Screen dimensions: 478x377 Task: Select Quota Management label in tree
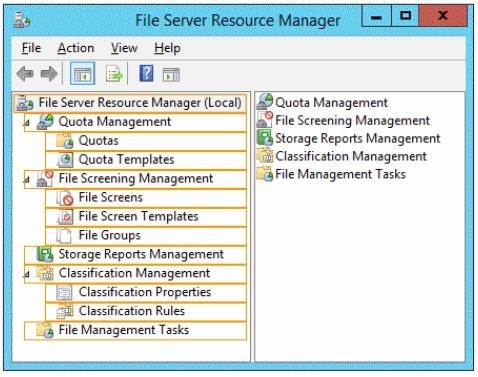(x=115, y=122)
